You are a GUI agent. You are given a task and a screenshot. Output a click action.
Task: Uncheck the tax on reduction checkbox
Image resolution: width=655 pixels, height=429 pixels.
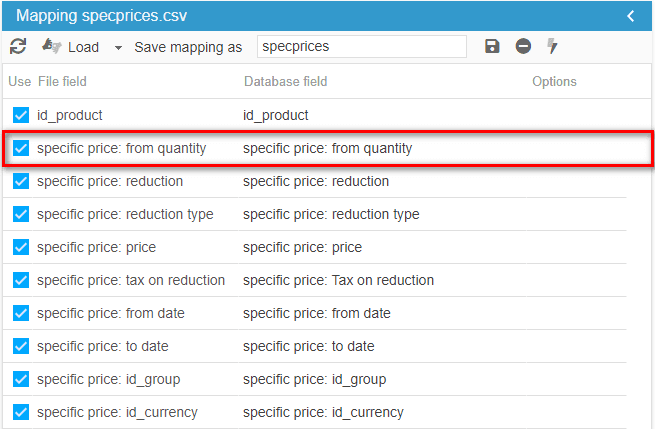21,281
